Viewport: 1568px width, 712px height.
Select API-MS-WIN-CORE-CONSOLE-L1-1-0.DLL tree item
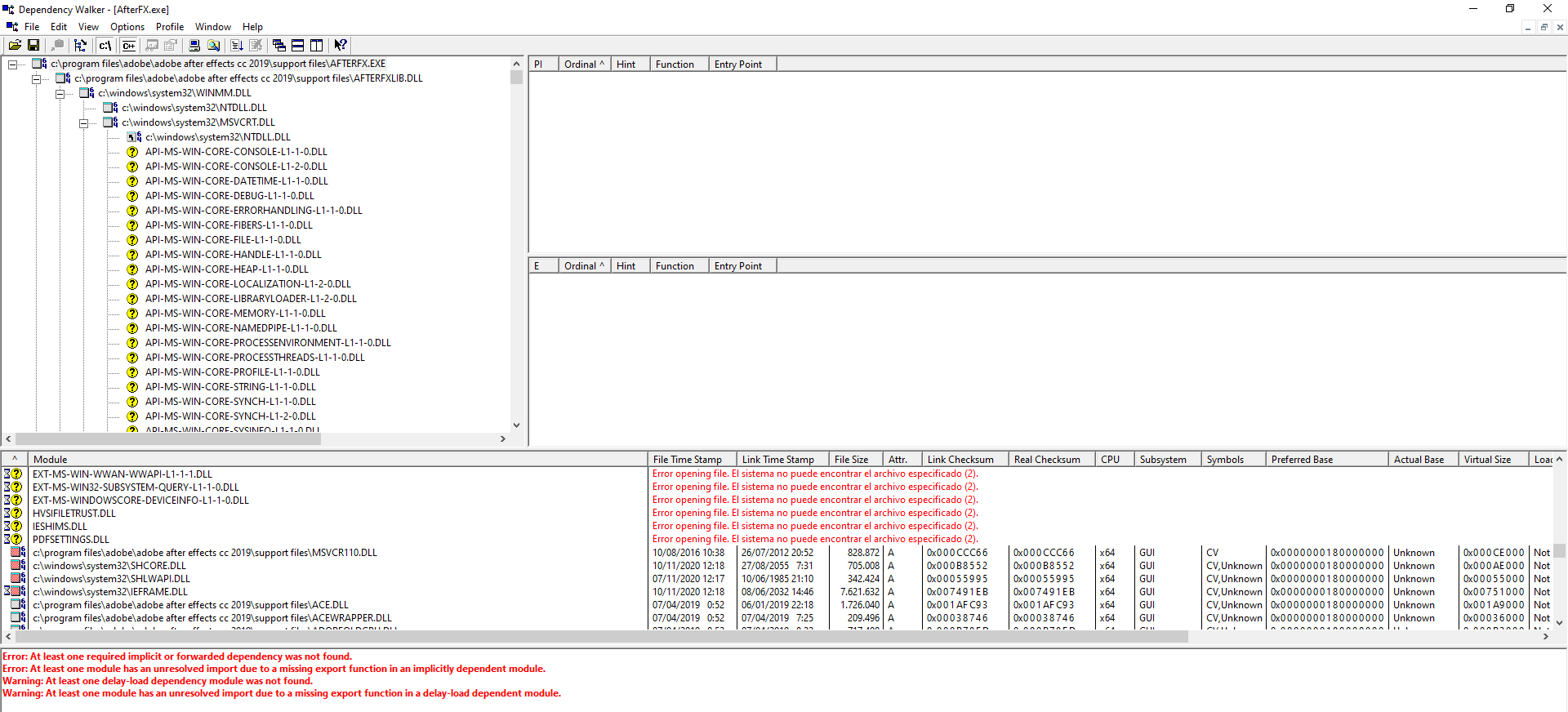[236, 152]
